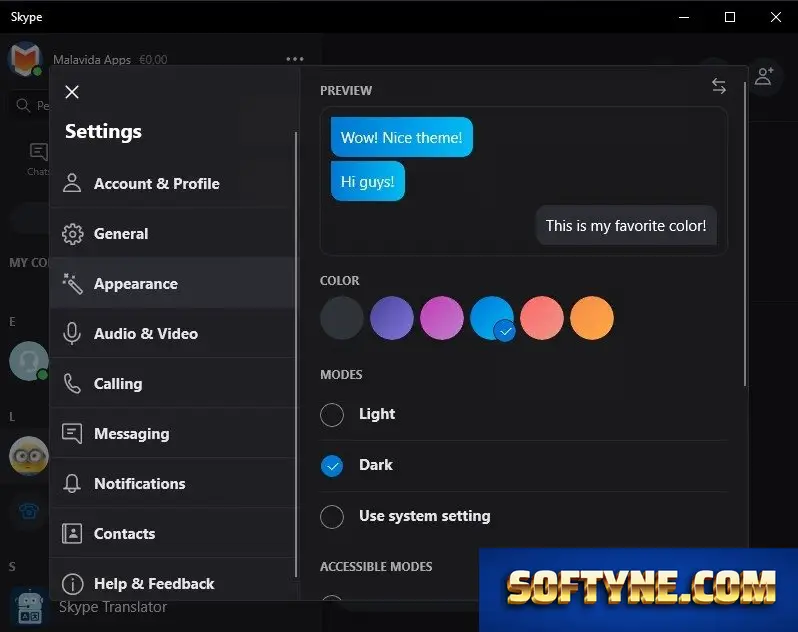Select the Dark mode radio button
The image size is (798, 632).
pyautogui.click(x=332, y=466)
